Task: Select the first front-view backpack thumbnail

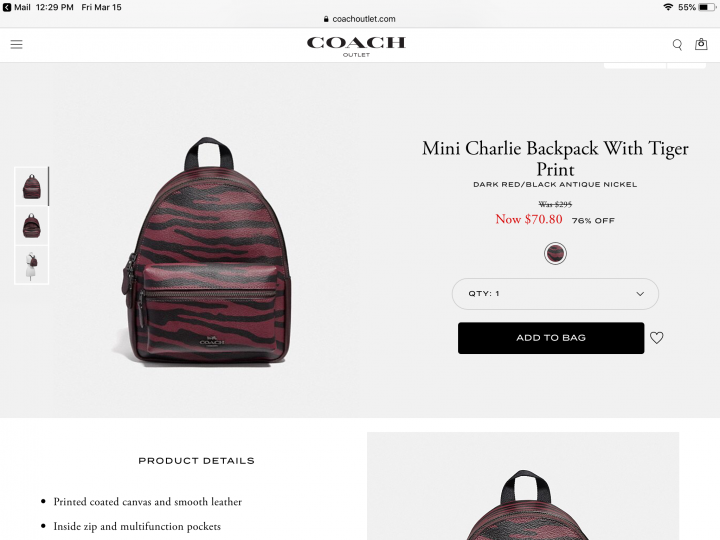Action: pos(32,186)
